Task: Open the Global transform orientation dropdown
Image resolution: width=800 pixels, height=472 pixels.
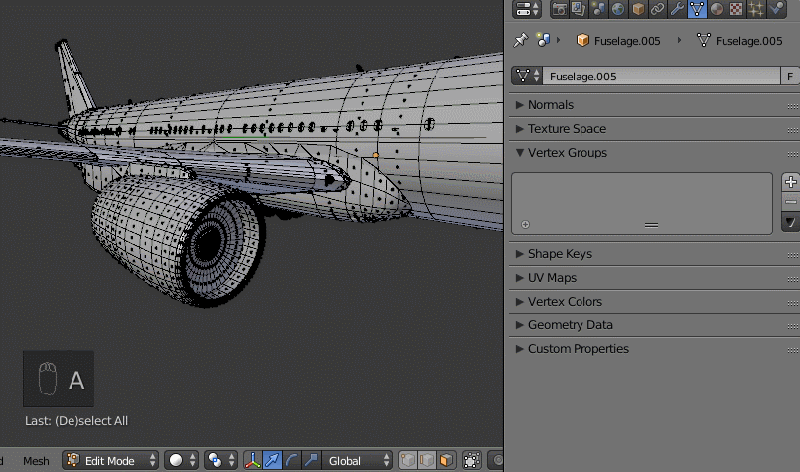Action: (357, 460)
